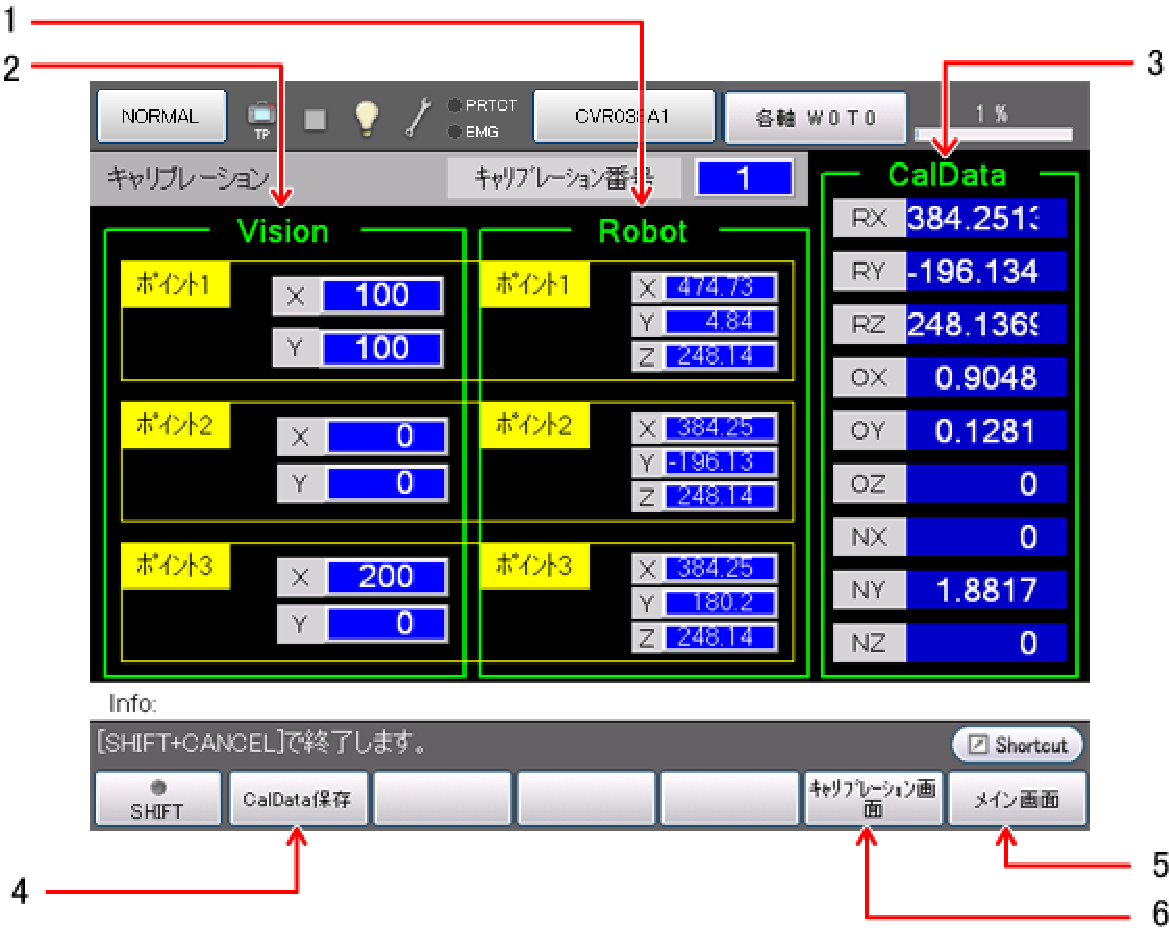Viewport: 1169px width, 932px height.
Task: Open the Shortcut button
Action: (1017, 745)
